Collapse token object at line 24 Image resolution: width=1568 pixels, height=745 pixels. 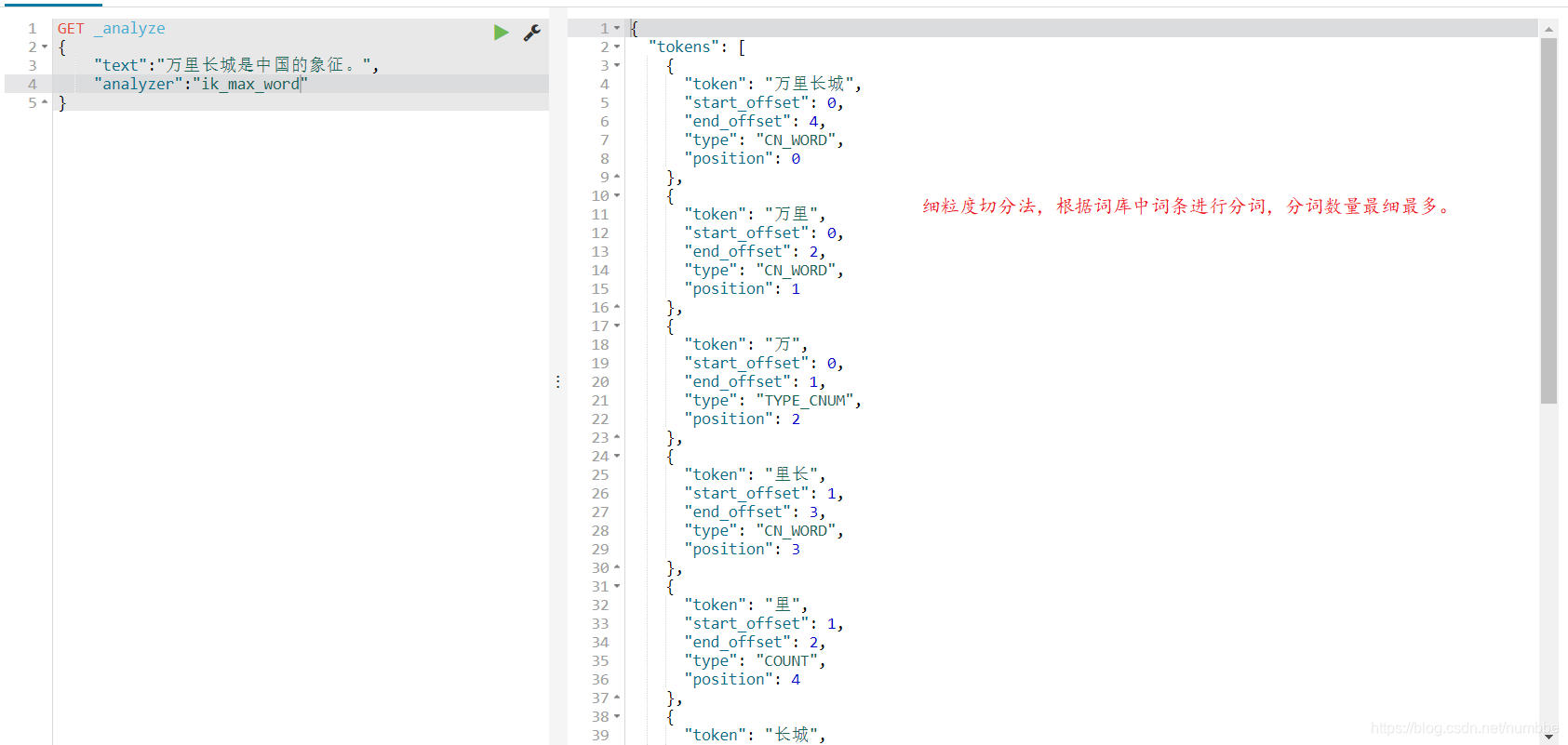pos(617,456)
